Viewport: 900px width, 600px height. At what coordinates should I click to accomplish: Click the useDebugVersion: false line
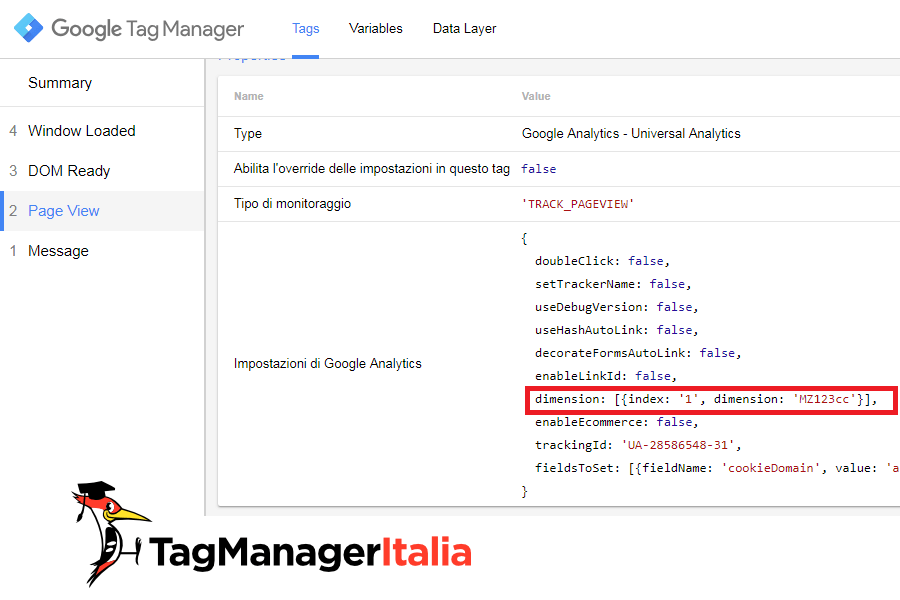pos(616,307)
